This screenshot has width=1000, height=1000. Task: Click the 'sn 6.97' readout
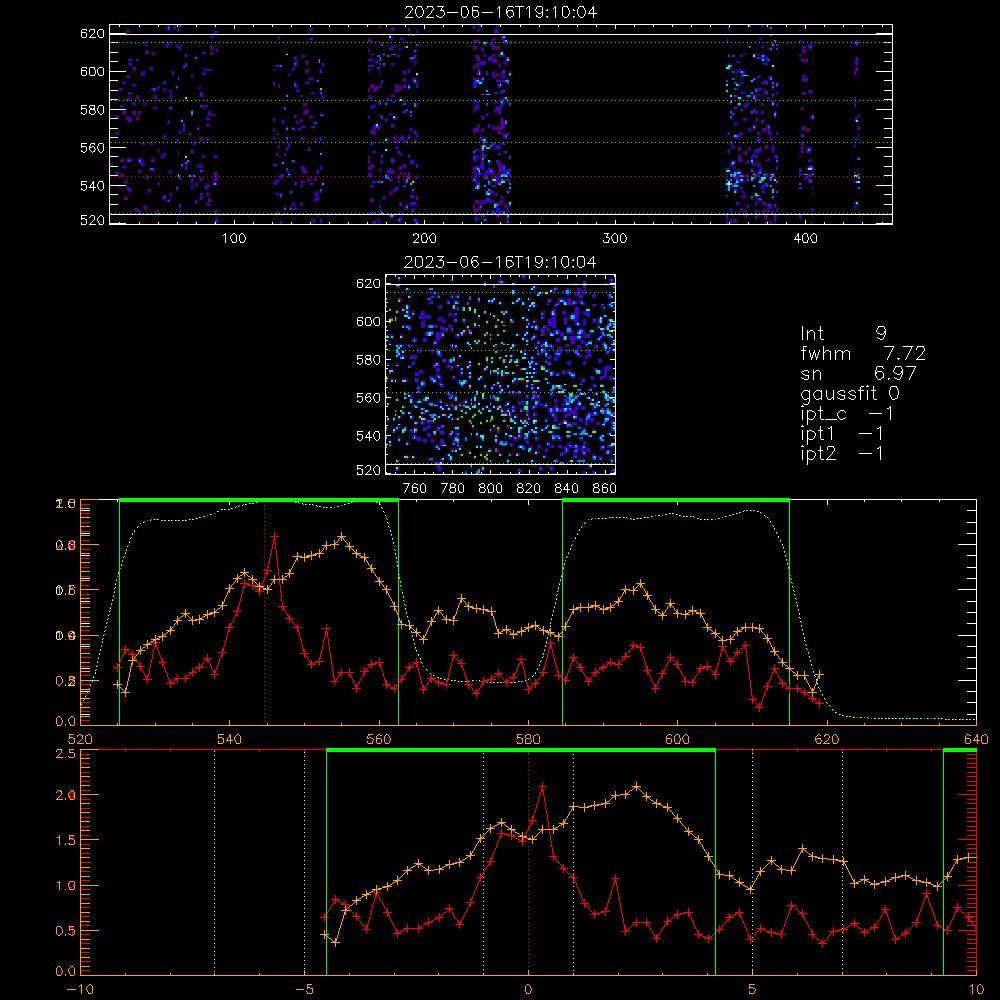pyautogui.click(x=858, y=373)
